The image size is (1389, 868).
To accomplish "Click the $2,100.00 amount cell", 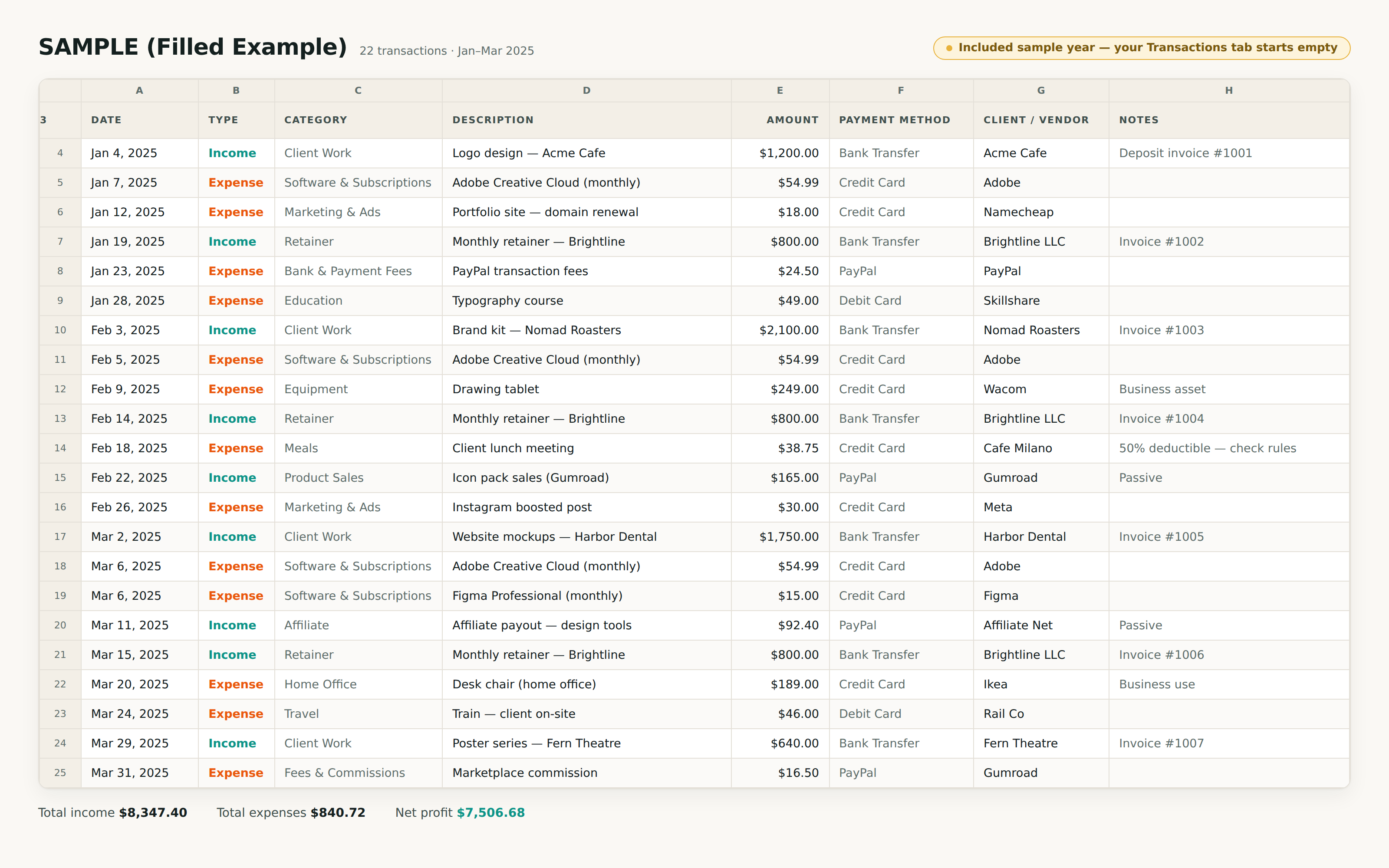I will tap(780, 330).
